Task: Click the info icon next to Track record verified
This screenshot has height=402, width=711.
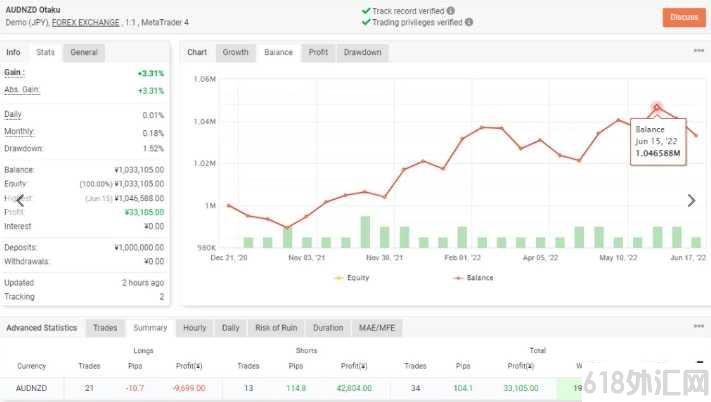Action: 450,11
